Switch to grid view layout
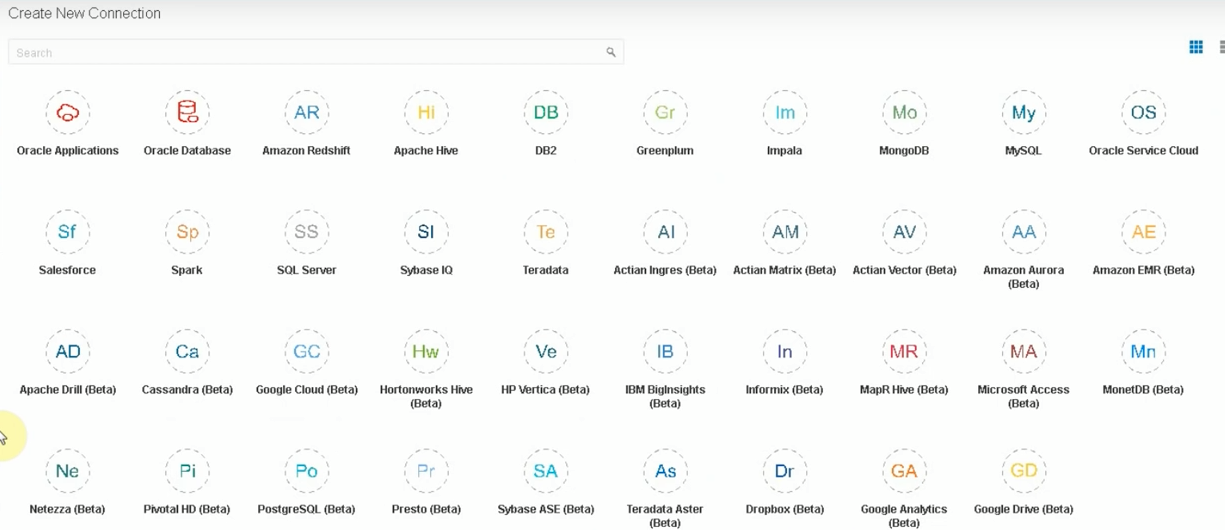This screenshot has height=530, width=1225. pyautogui.click(x=1195, y=47)
